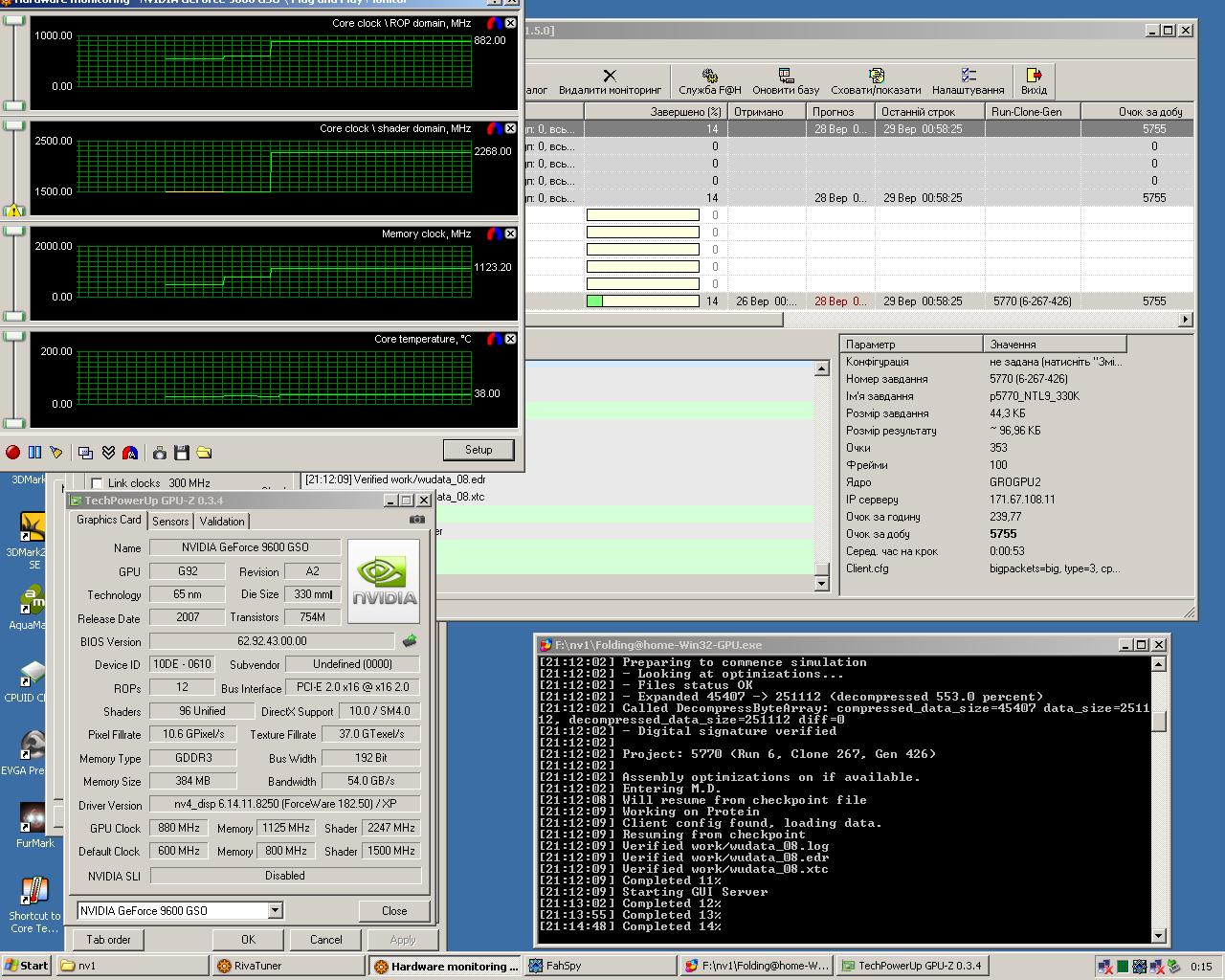Viewport: 1225px width, 980px height.
Task: Toggle the Link clocks checkbox
Action: (x=97, y=483)
